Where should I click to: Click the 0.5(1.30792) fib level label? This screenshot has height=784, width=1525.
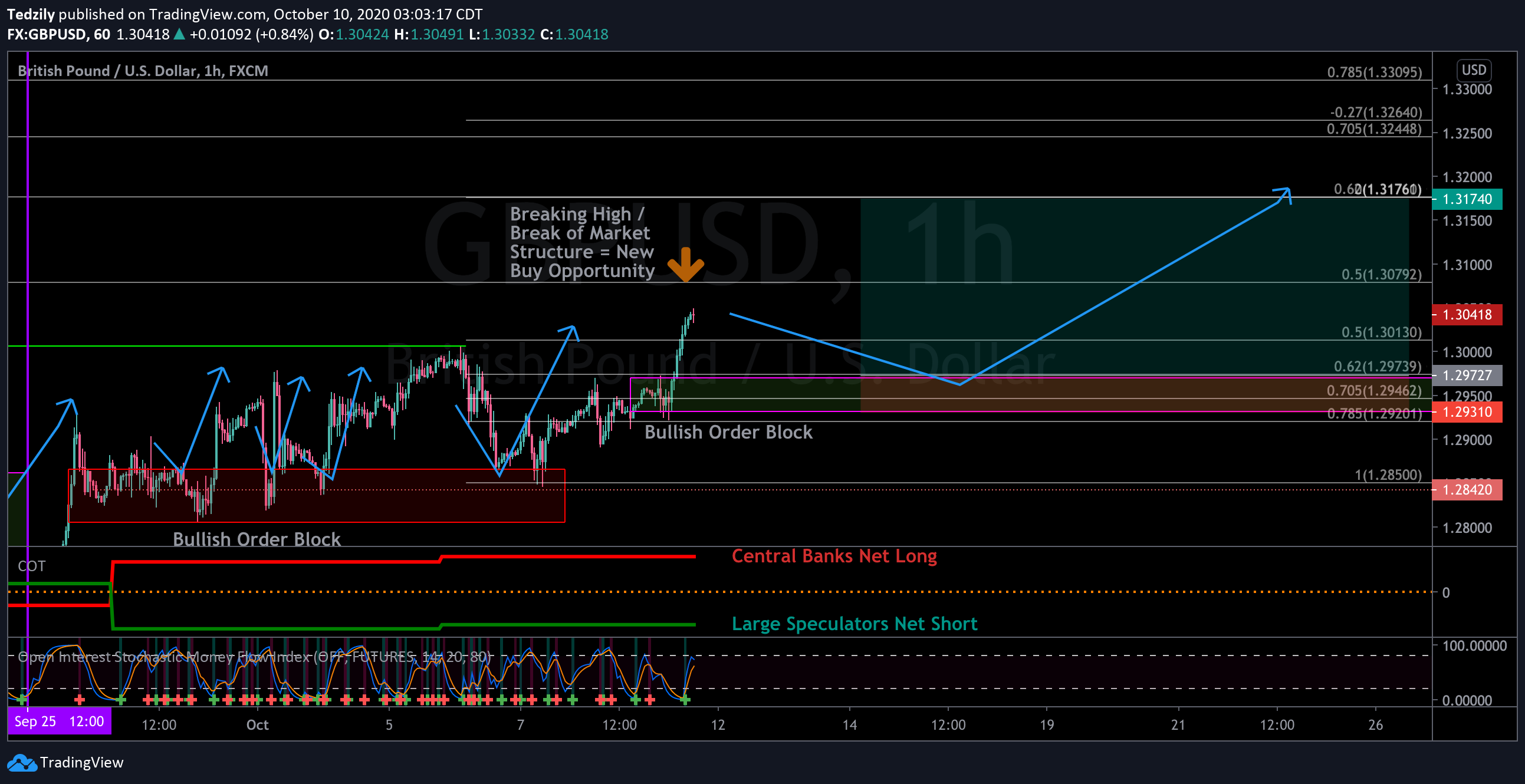click(1381, 275)
